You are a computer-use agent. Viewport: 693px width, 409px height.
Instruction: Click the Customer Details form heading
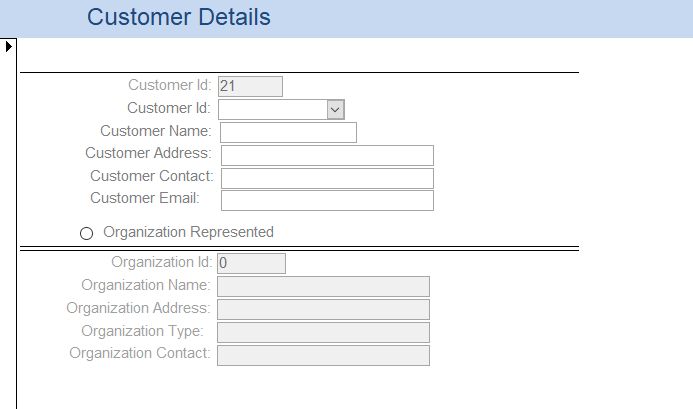(178, 17)
